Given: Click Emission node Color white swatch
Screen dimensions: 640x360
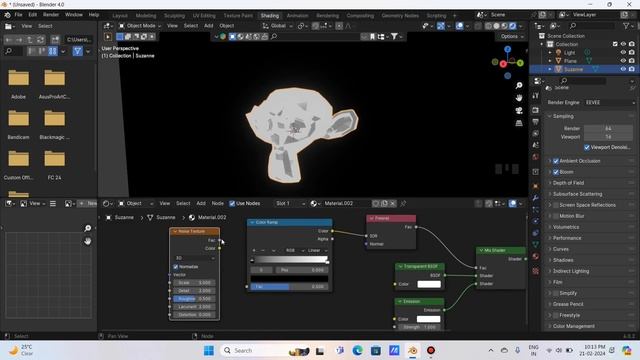Looking at the screenshot, I should pyautogui.click(x=429, y=319).
